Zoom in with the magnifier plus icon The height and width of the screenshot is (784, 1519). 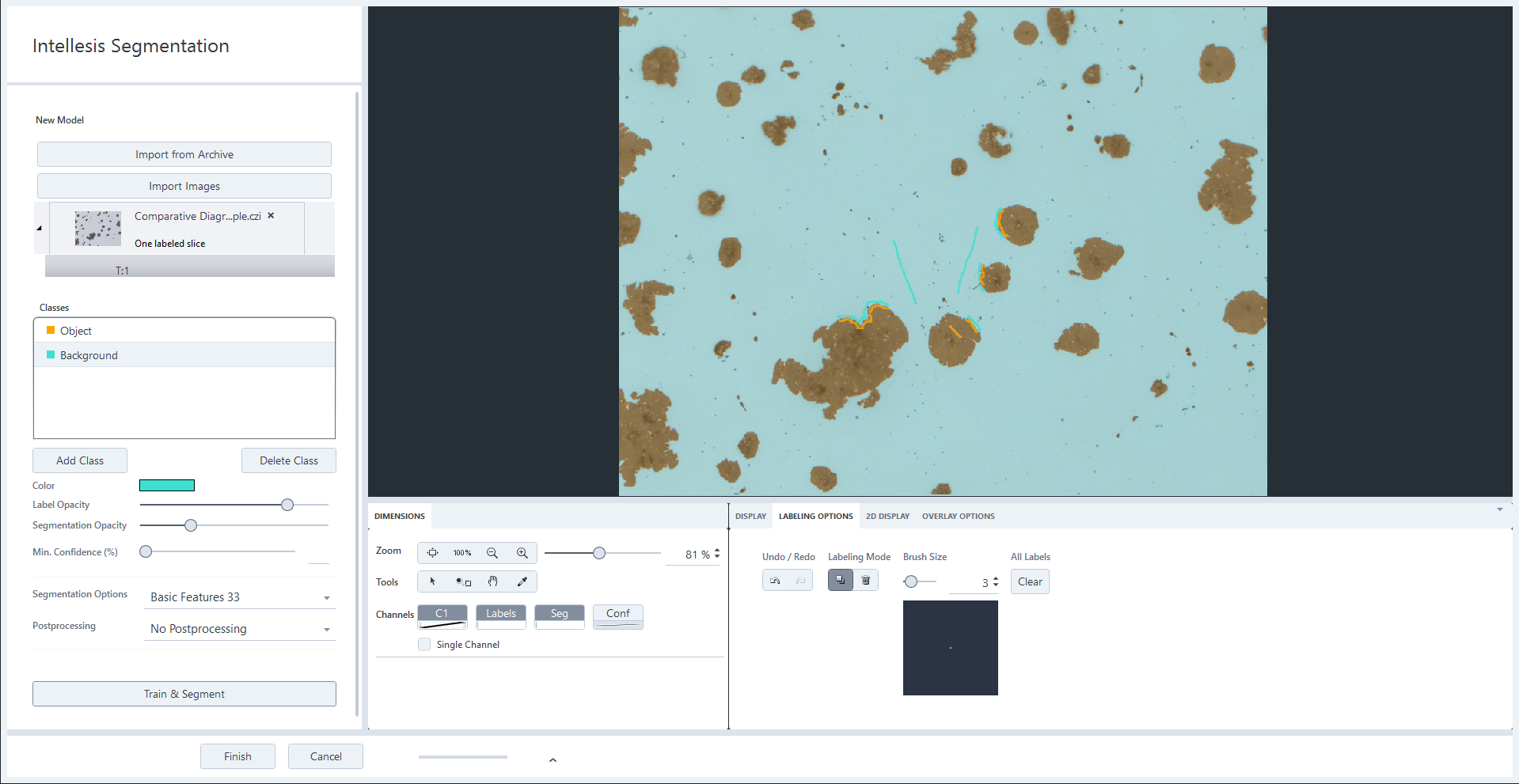pyautogui.click(x=522, y=553)
